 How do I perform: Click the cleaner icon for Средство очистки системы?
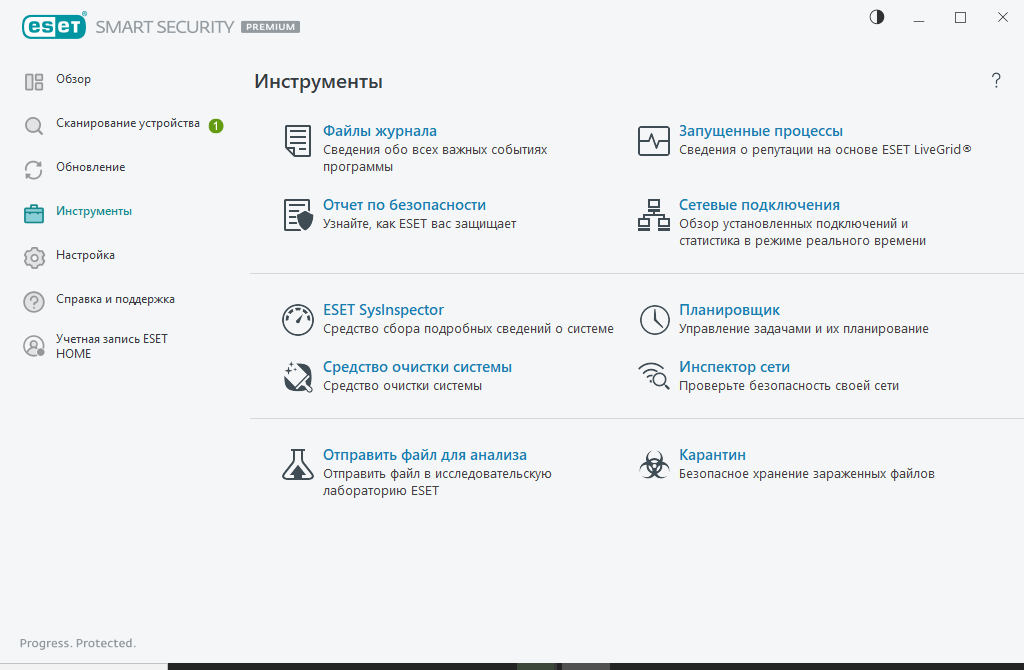pos(298,377)
